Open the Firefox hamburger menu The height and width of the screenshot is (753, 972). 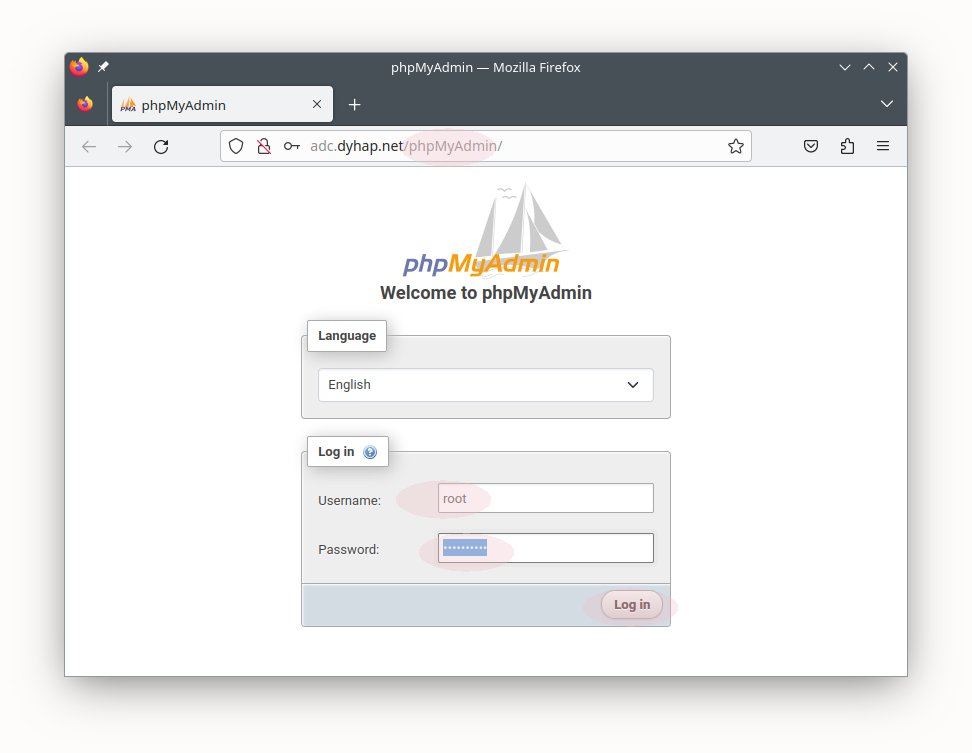[883, 146]
